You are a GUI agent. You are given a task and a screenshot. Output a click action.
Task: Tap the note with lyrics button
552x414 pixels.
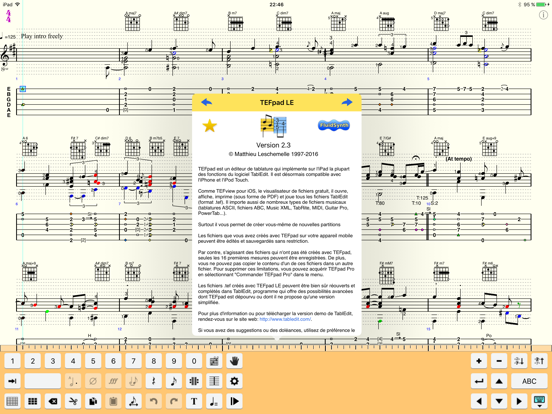coord(214,401)
